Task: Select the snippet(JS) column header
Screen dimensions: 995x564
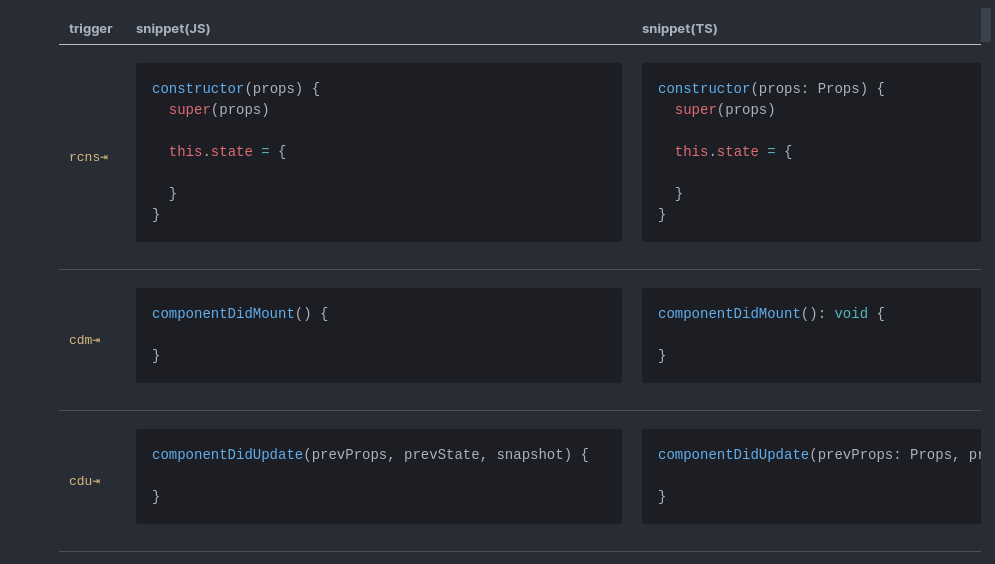Action: click(x=173, y=28)
